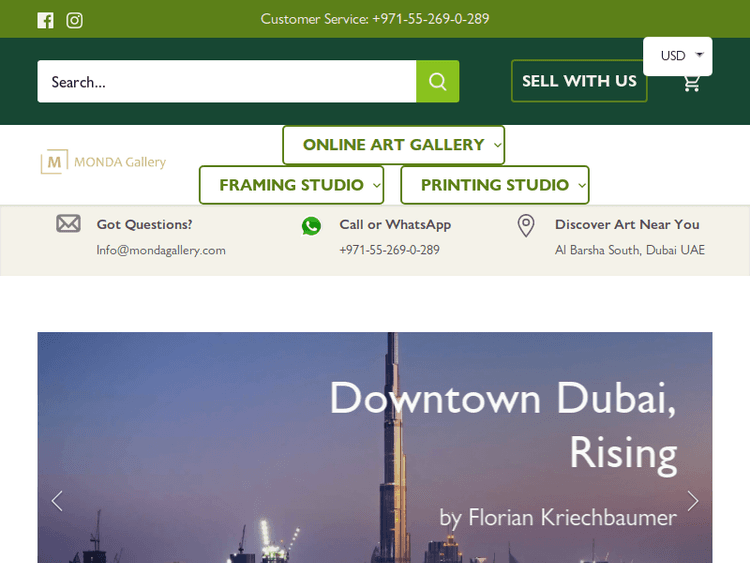
Task: Open the USD currency selector
Action: point(678,56)
